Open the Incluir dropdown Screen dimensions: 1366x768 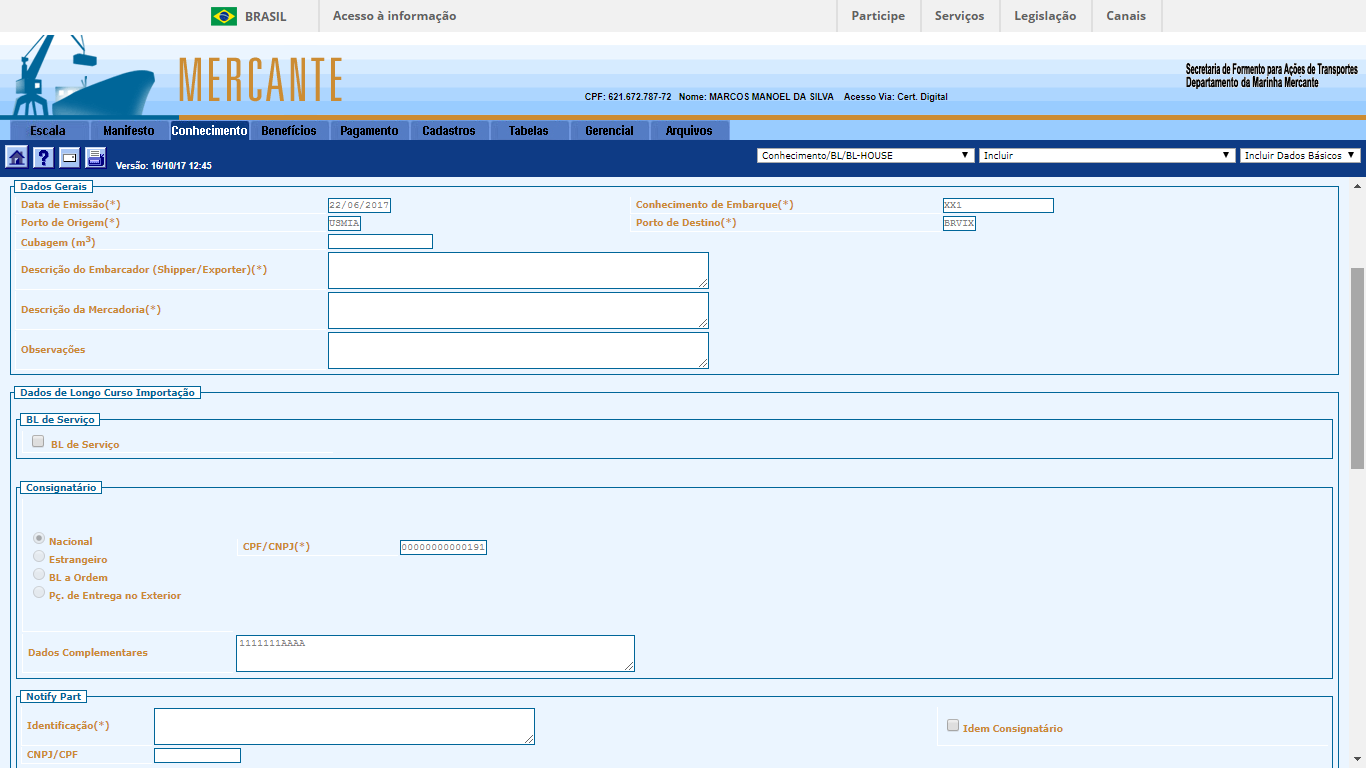(x=1107, y=155)
